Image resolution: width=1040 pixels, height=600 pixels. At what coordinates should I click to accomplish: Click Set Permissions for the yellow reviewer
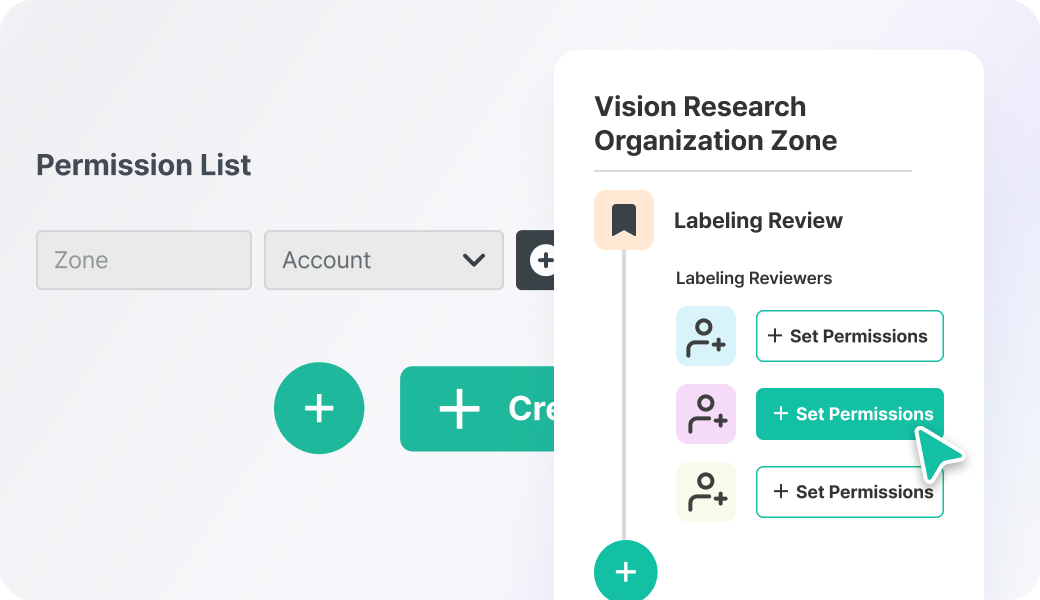[849, 492]
